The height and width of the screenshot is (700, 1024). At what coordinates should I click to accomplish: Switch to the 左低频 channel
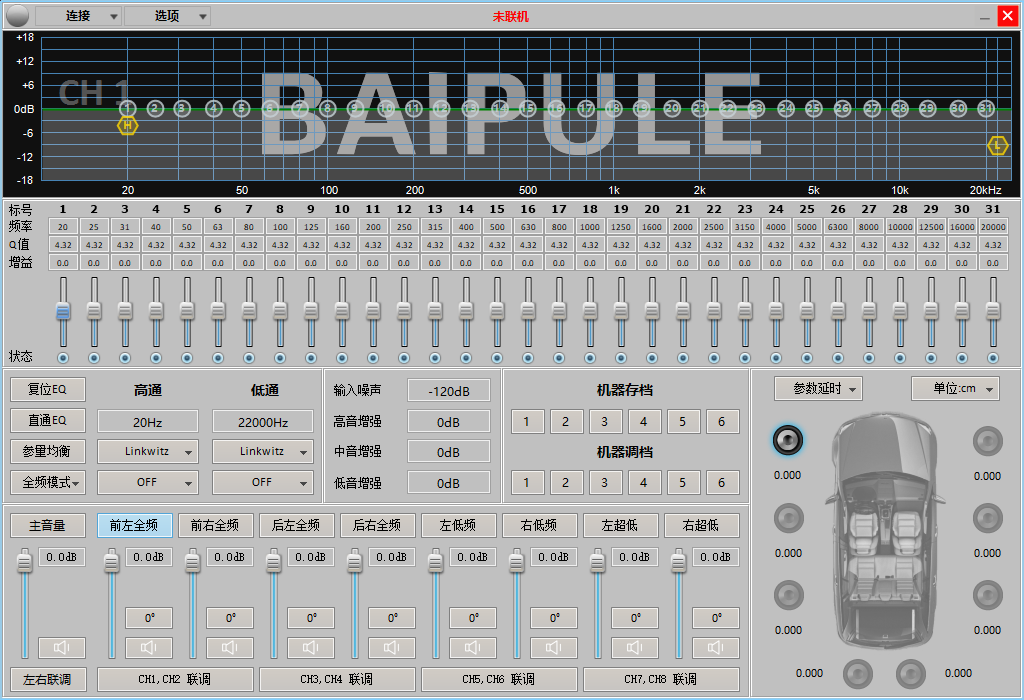(x=458, y=526)
